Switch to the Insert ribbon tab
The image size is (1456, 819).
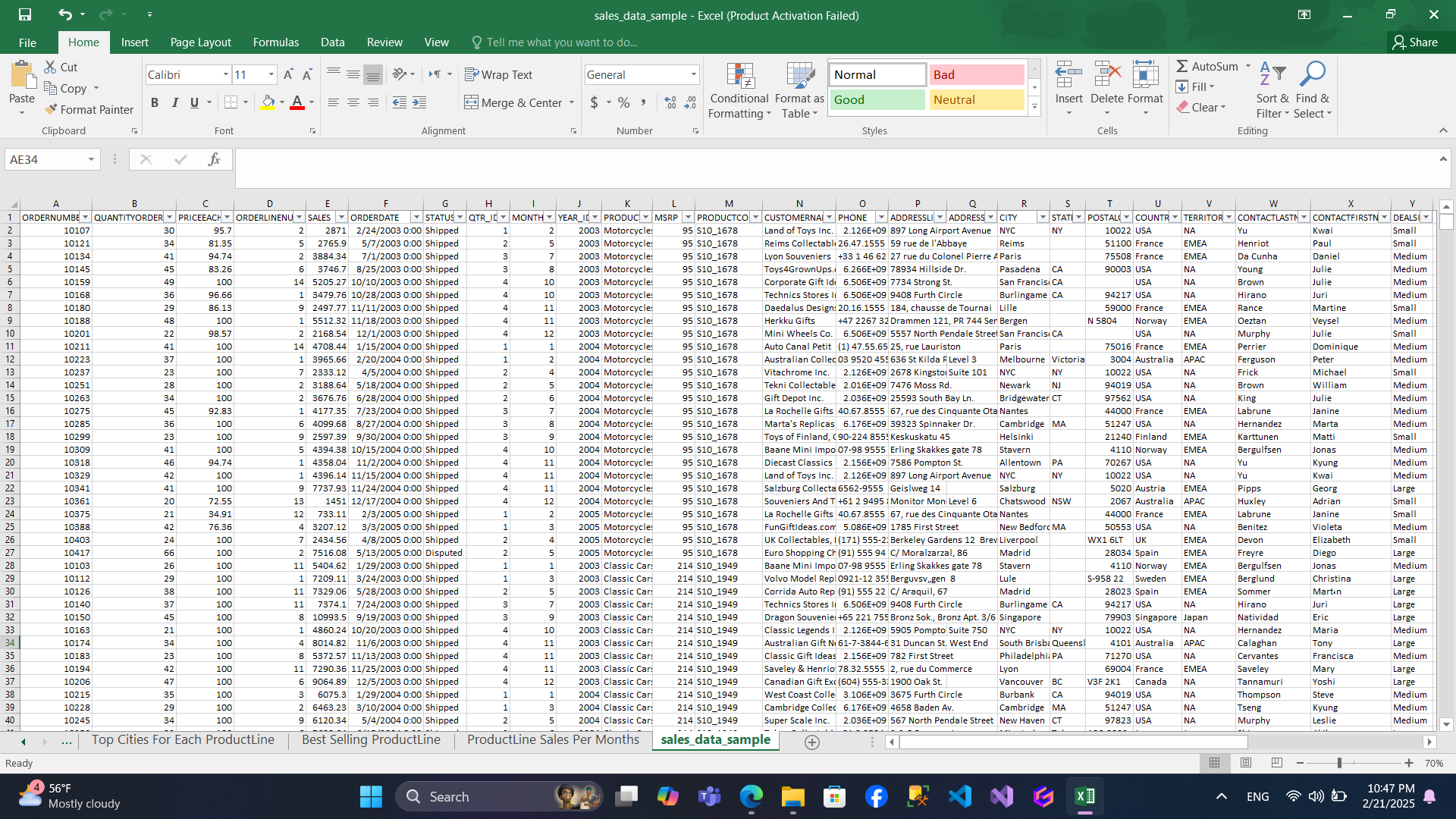134,42
